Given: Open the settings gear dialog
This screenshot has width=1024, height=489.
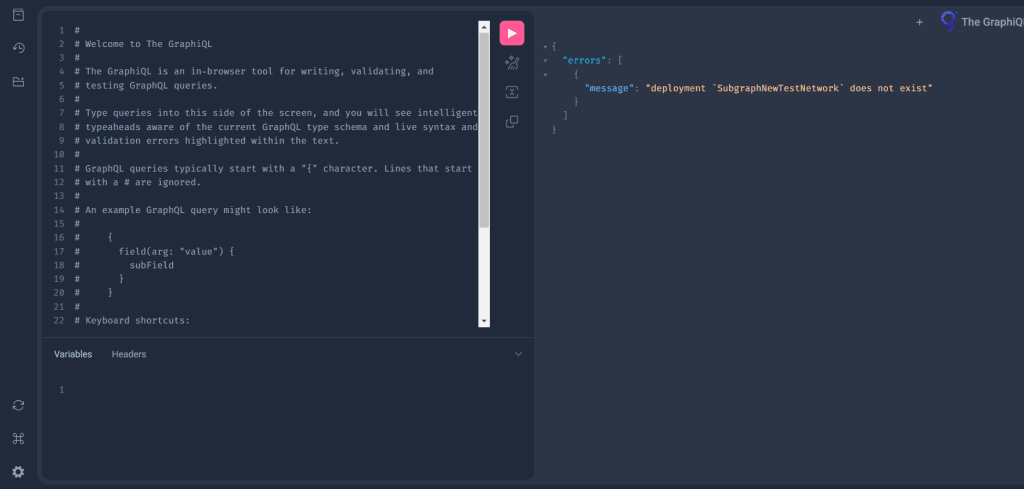Looking at the screenshot, I should point(18,472).
